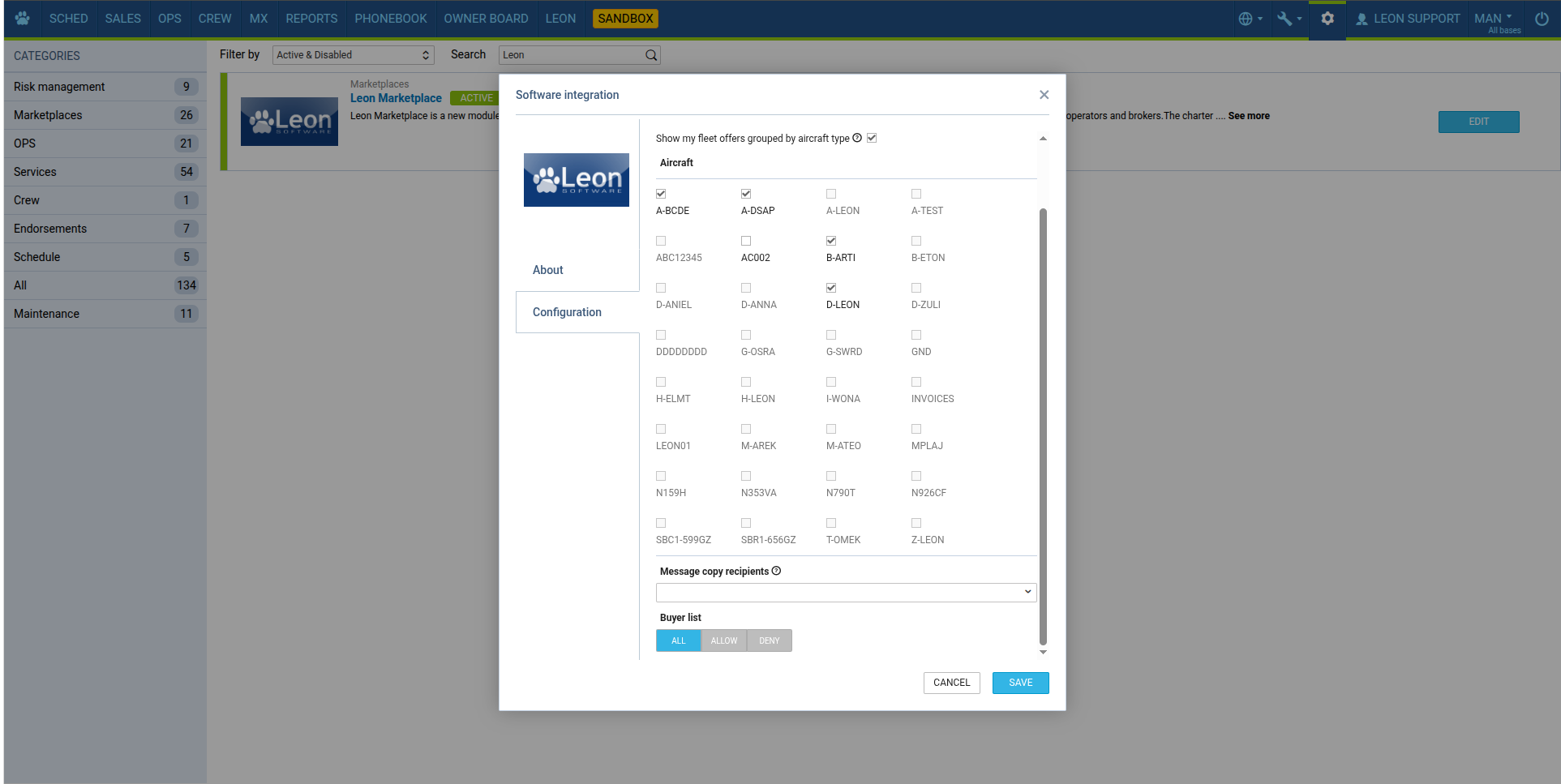The image size is (1561, 784).
Task: Switch to the About tab
Action: pyautogui.click(x=548, y=270)
